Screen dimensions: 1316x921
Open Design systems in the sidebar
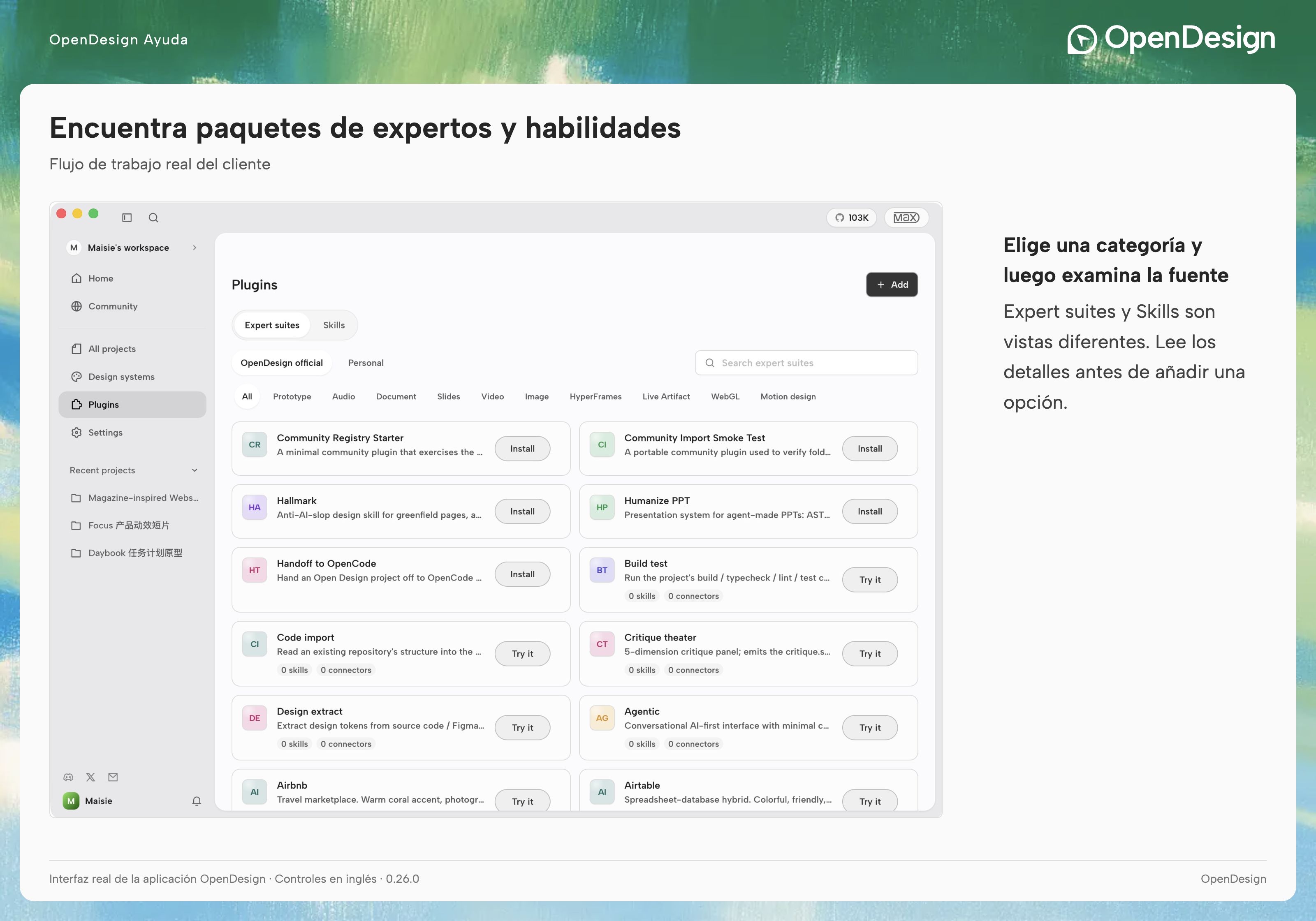pos(132,377)
